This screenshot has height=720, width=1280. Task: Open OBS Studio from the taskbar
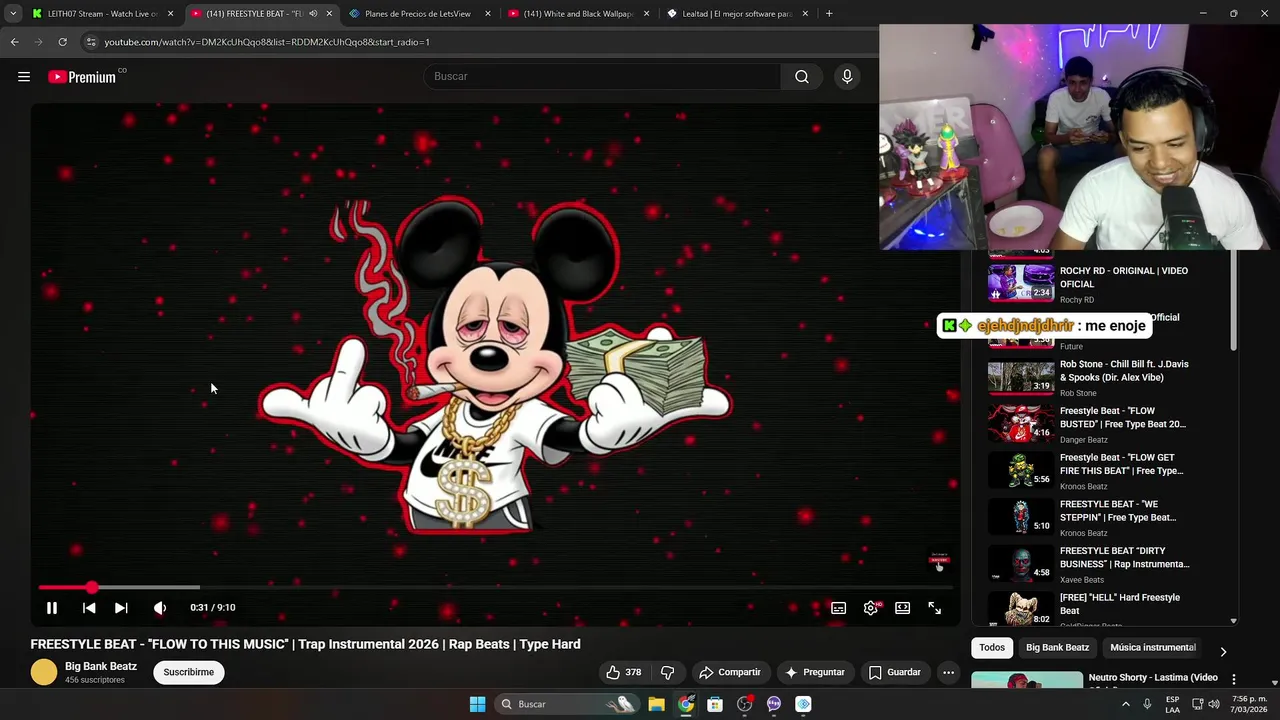tap(744, 704)
